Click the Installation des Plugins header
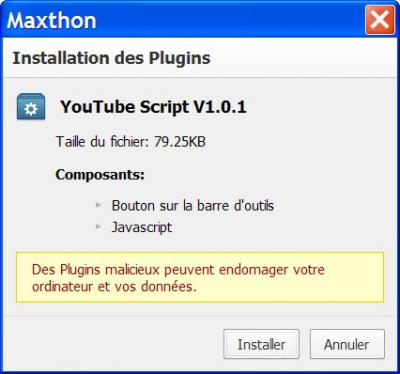 [112, 58]
